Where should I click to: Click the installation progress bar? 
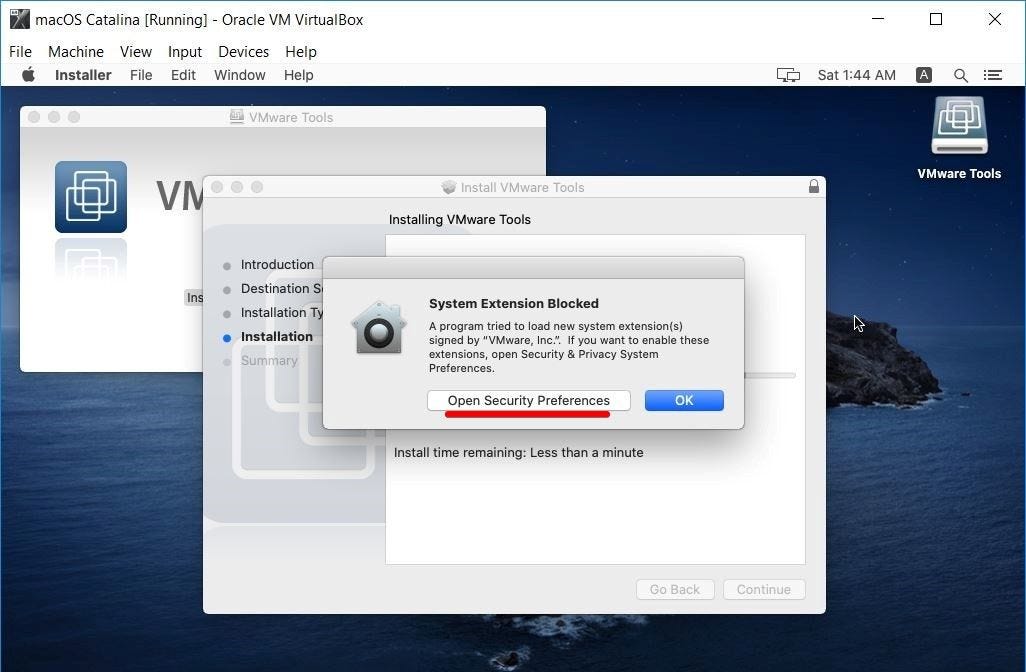coord(770,376)
